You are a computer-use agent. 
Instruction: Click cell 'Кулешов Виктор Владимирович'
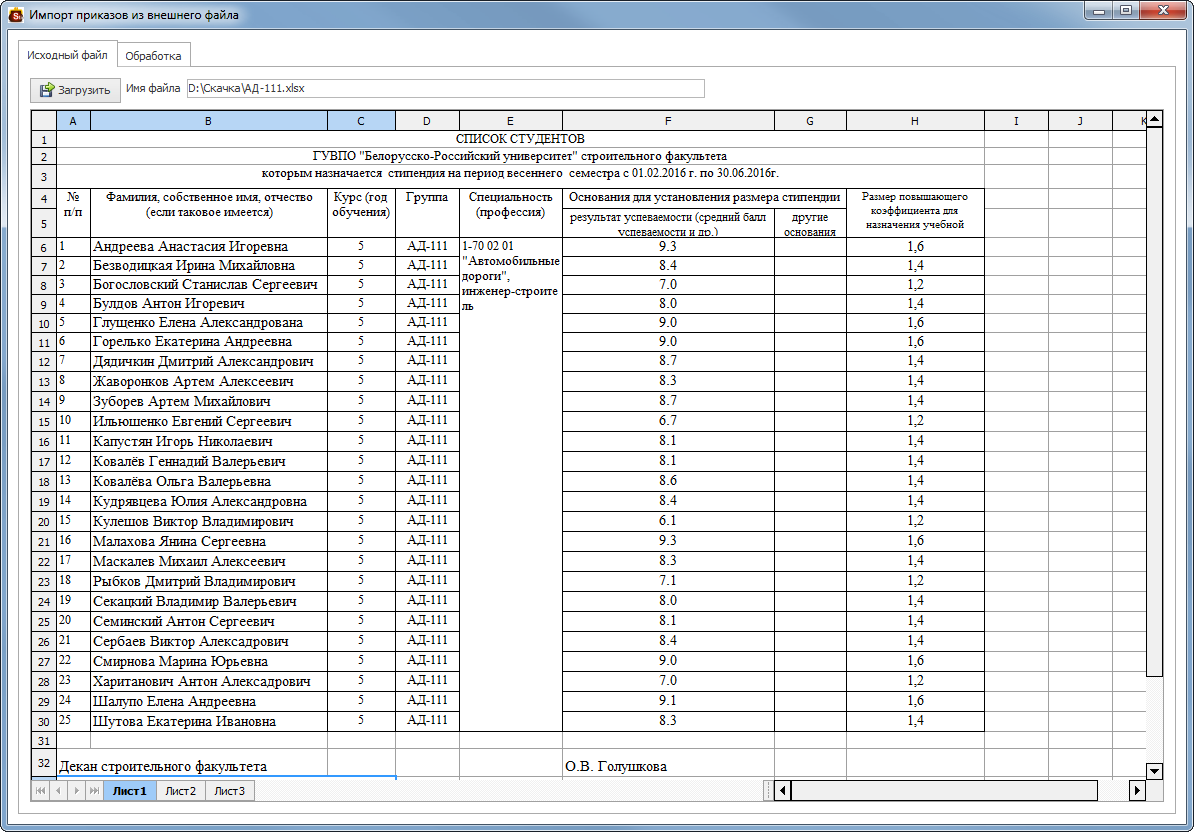209,521
